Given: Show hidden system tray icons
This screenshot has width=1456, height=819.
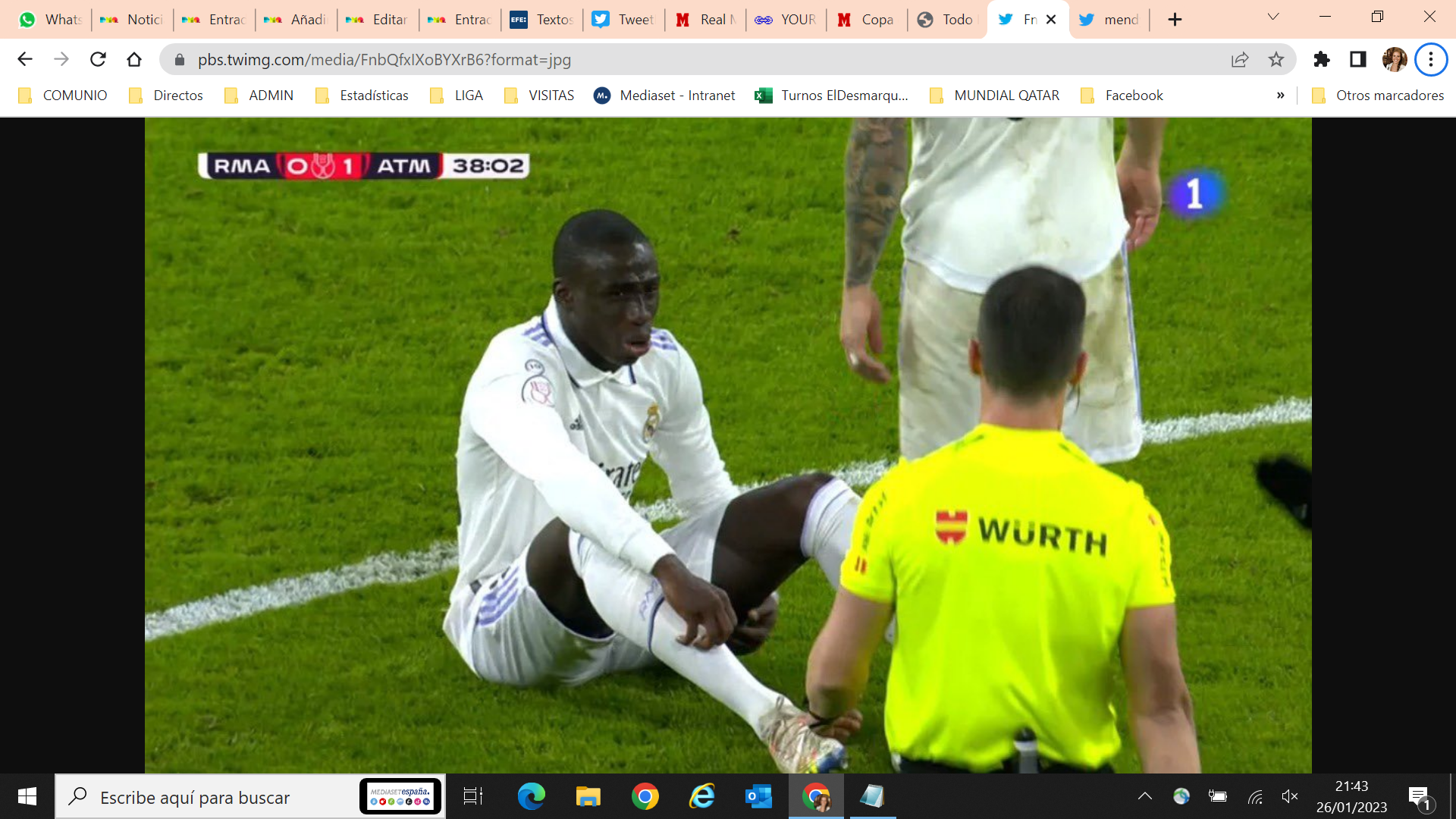Looking at the screenshot, I should pyautogui.click(x=1145, y=796).
